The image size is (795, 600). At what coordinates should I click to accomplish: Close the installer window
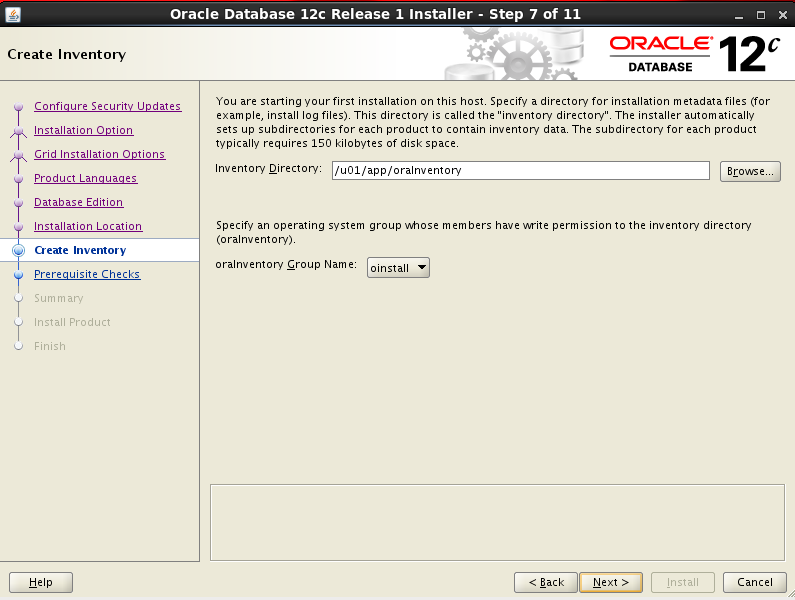click(783, 15)
